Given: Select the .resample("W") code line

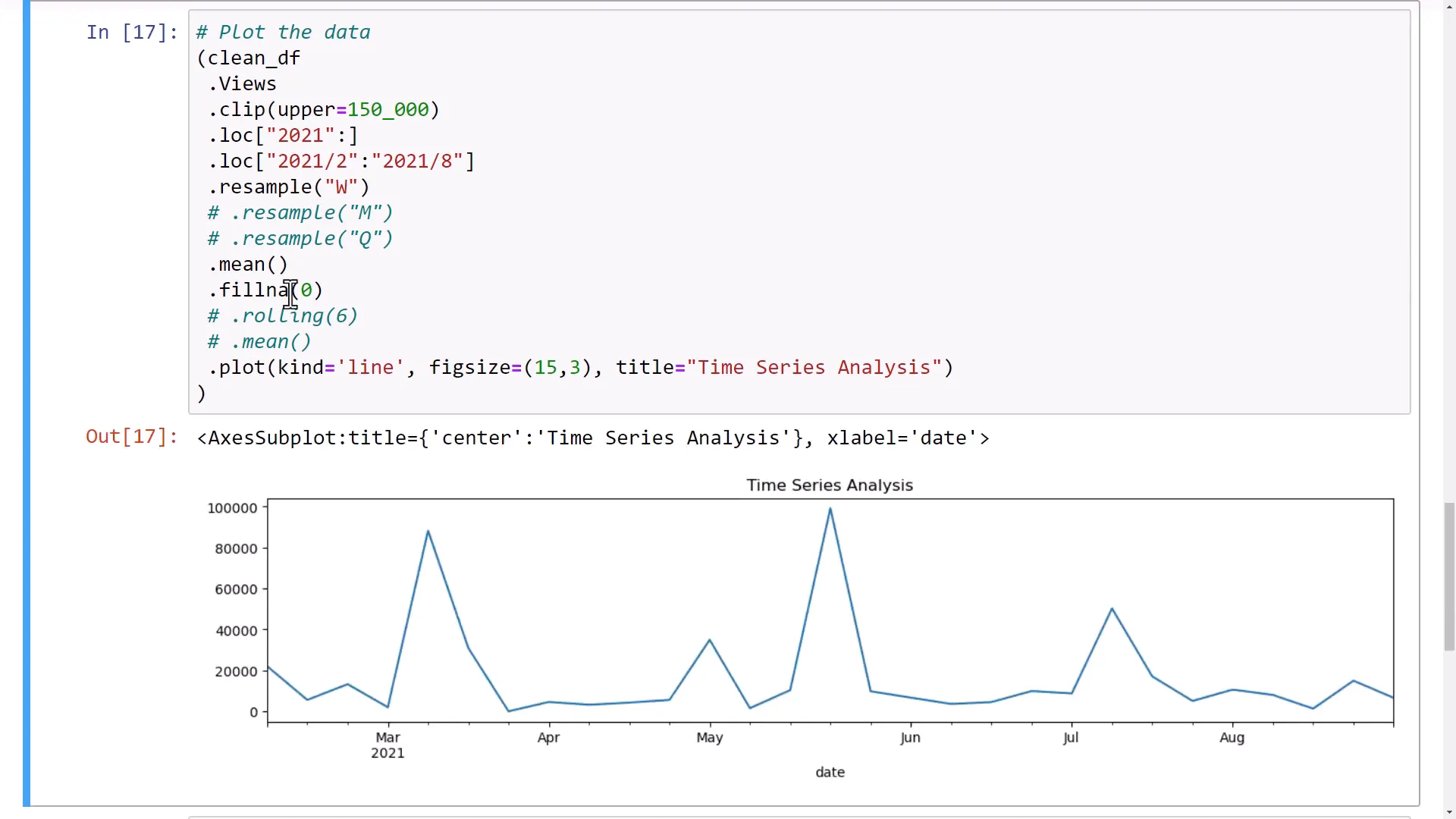Looking at the screenshot, I should [288, 187].
